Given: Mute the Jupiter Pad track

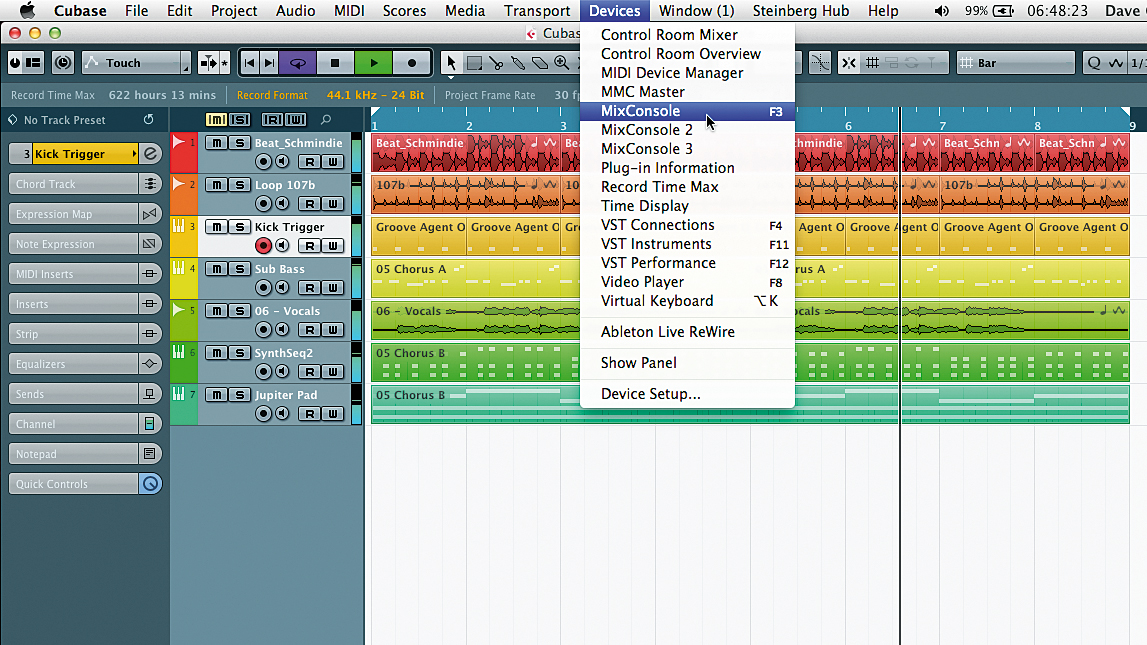Looking at the screenshot, I should (x=217, y=395).
